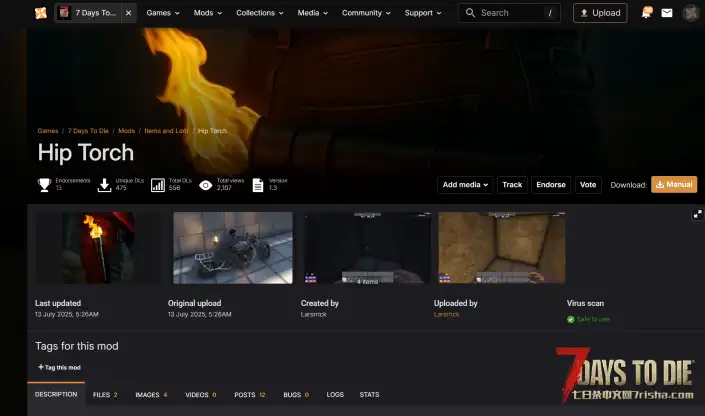
Task: Open the torch on wall thumbnail
Action: 98,248
